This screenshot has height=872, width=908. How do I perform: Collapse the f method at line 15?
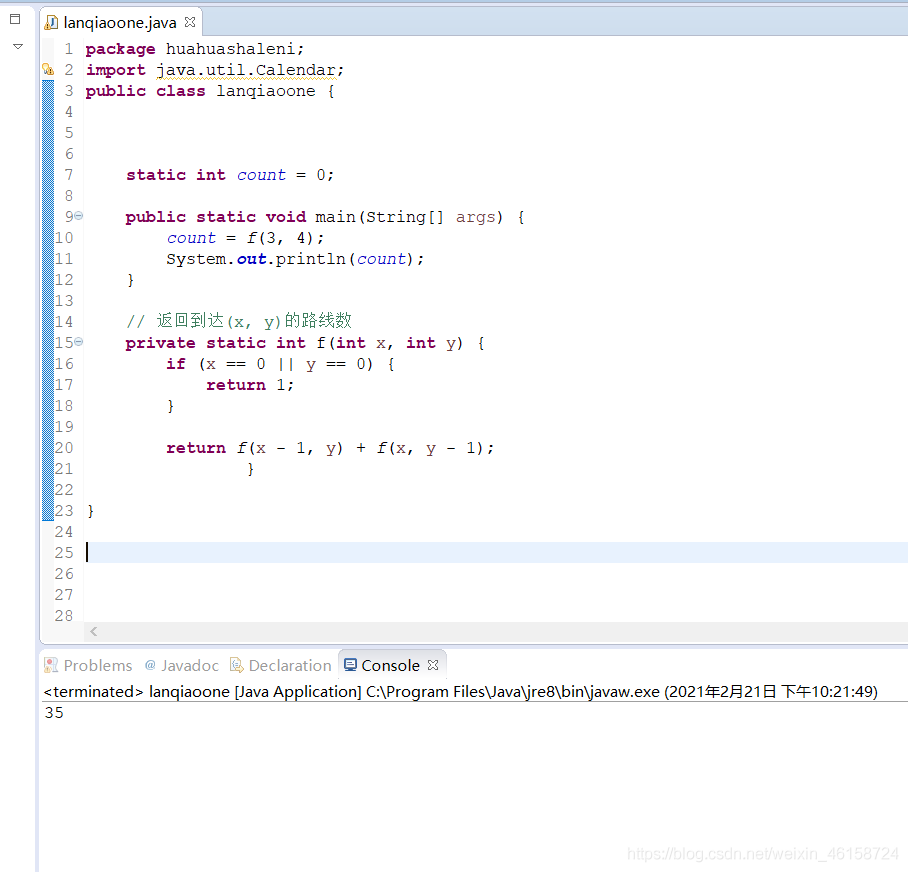(79, 342)
